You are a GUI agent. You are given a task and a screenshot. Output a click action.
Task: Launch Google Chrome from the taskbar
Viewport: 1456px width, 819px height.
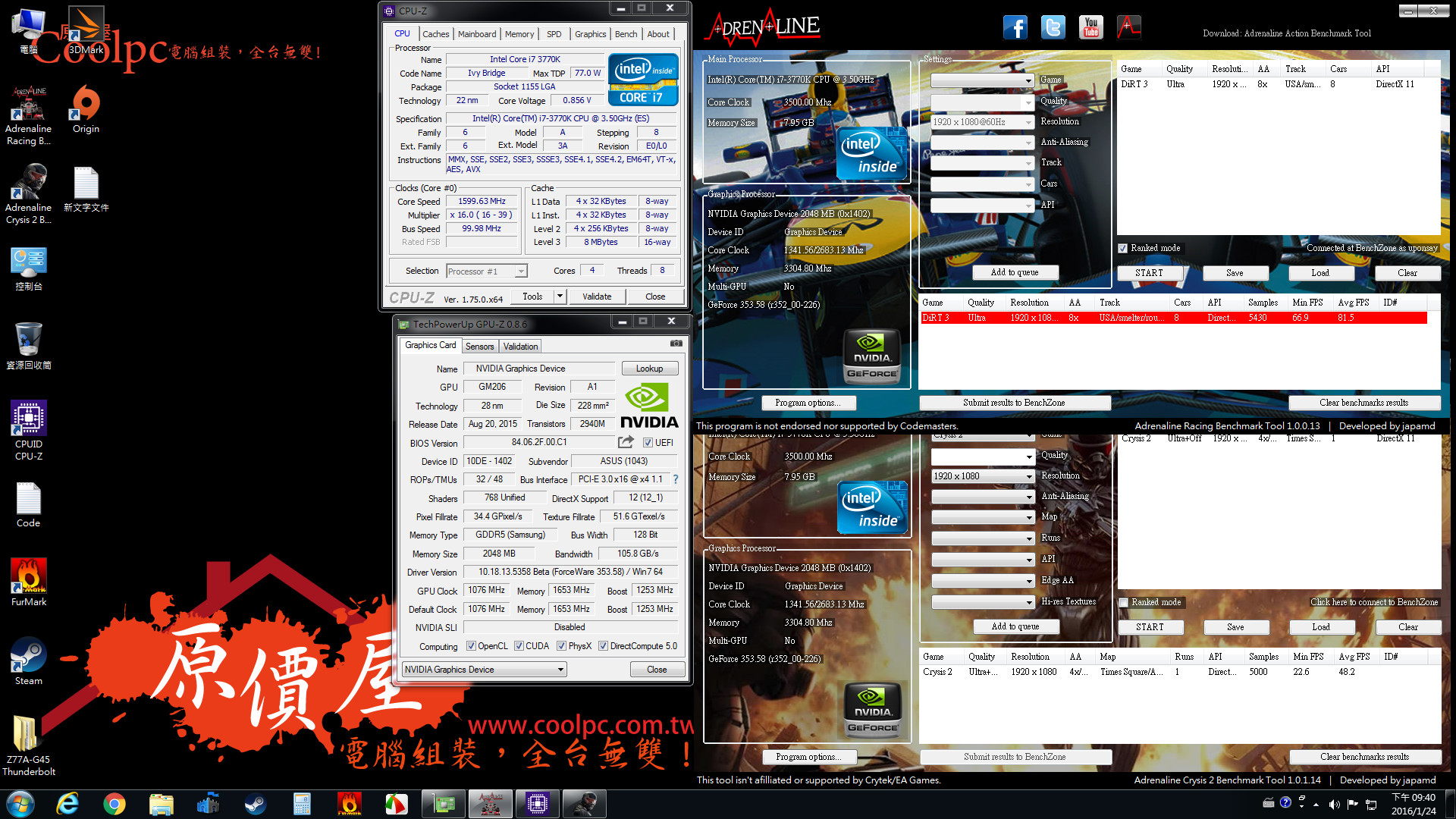115,804
